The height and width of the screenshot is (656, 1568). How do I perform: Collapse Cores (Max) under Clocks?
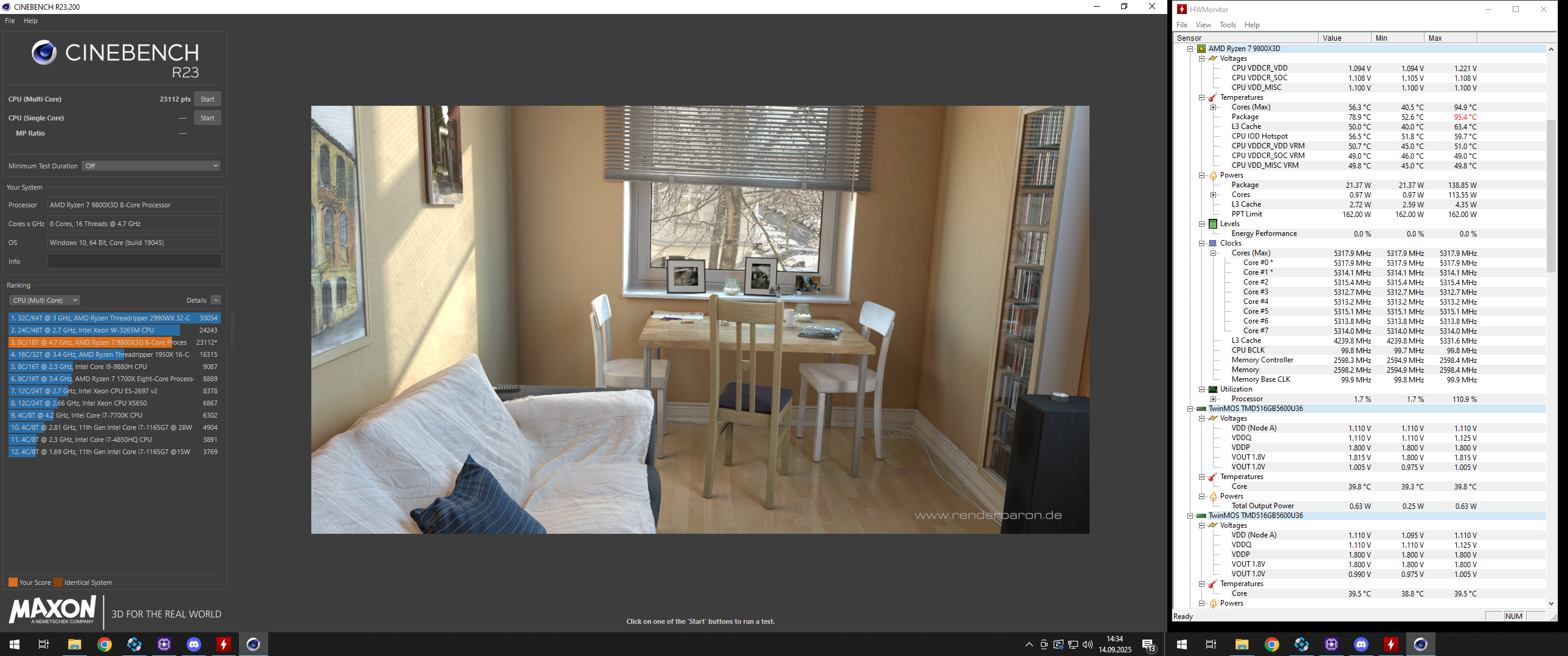1213,253
